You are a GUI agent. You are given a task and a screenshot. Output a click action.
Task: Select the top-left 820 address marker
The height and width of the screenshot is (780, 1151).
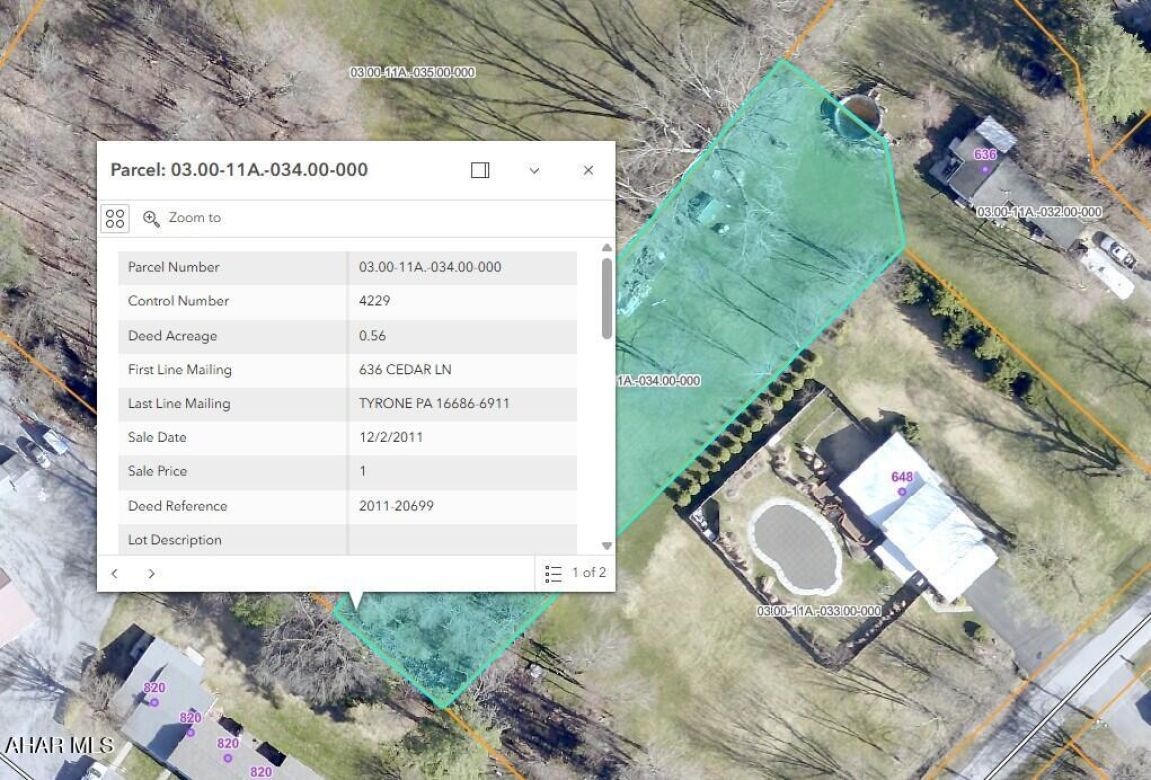(154, 702)
